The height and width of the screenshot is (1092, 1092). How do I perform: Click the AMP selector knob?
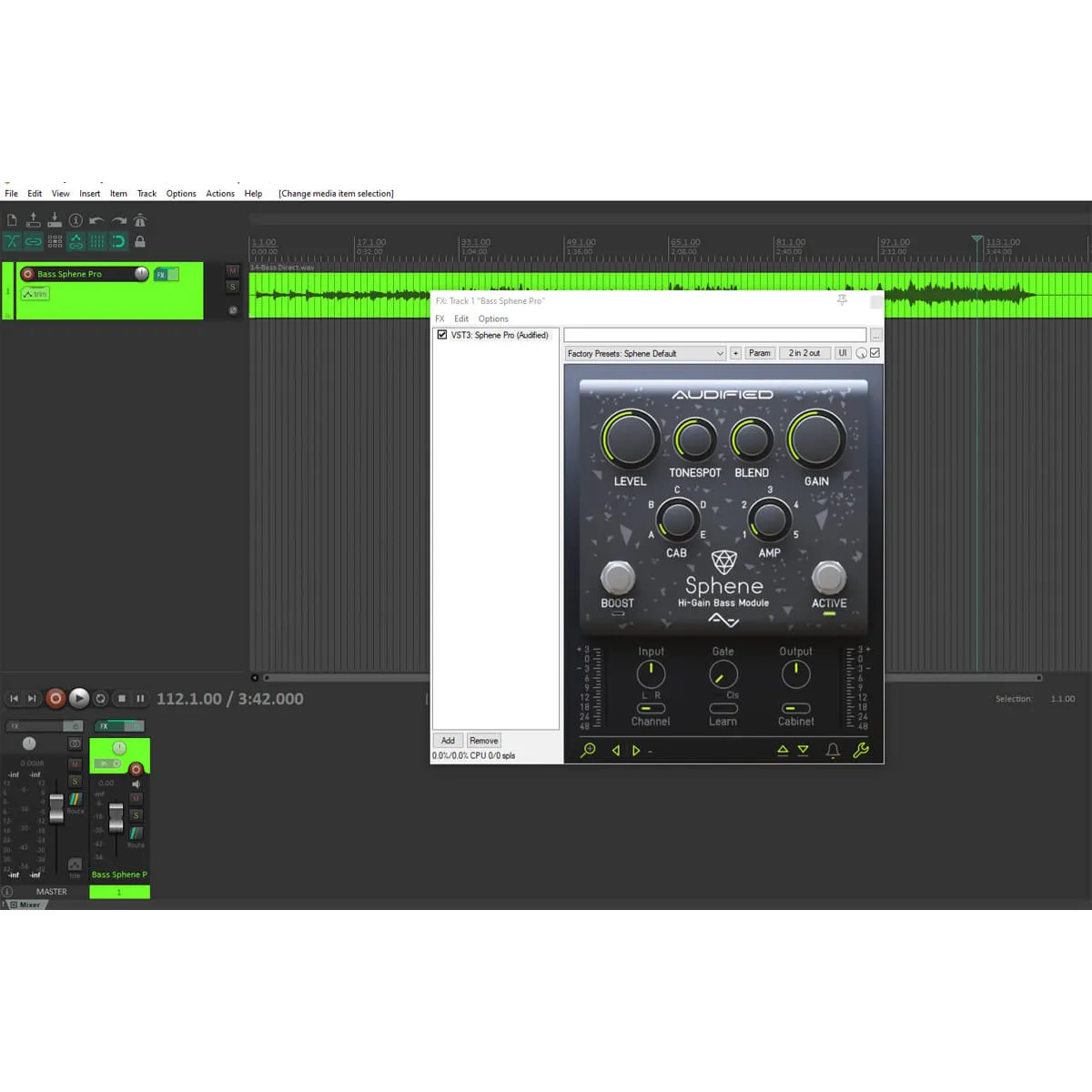coord(770,521)
